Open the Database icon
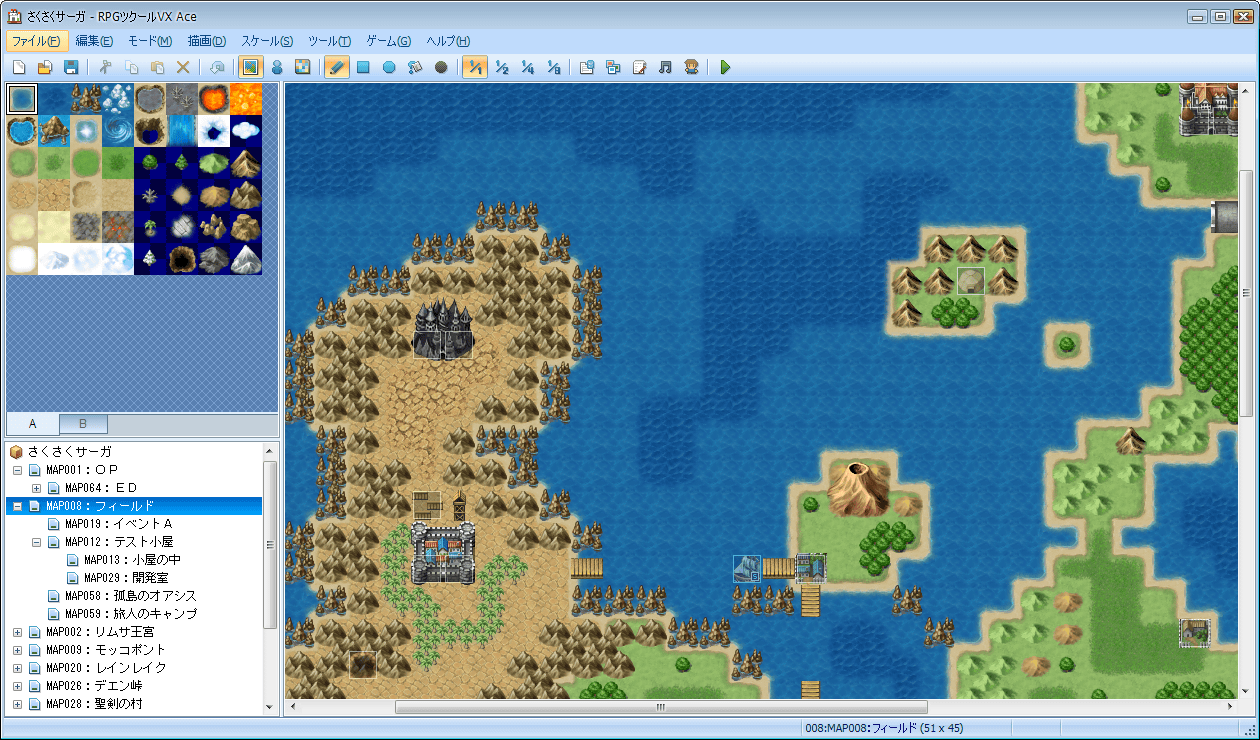Screen dimensions: 1260x740 tap(587, 67)
